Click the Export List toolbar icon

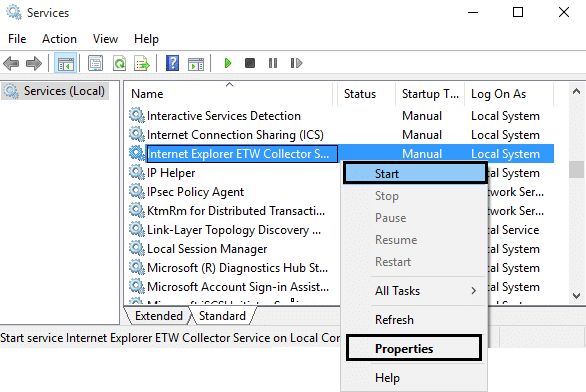[x=142, y=63]
